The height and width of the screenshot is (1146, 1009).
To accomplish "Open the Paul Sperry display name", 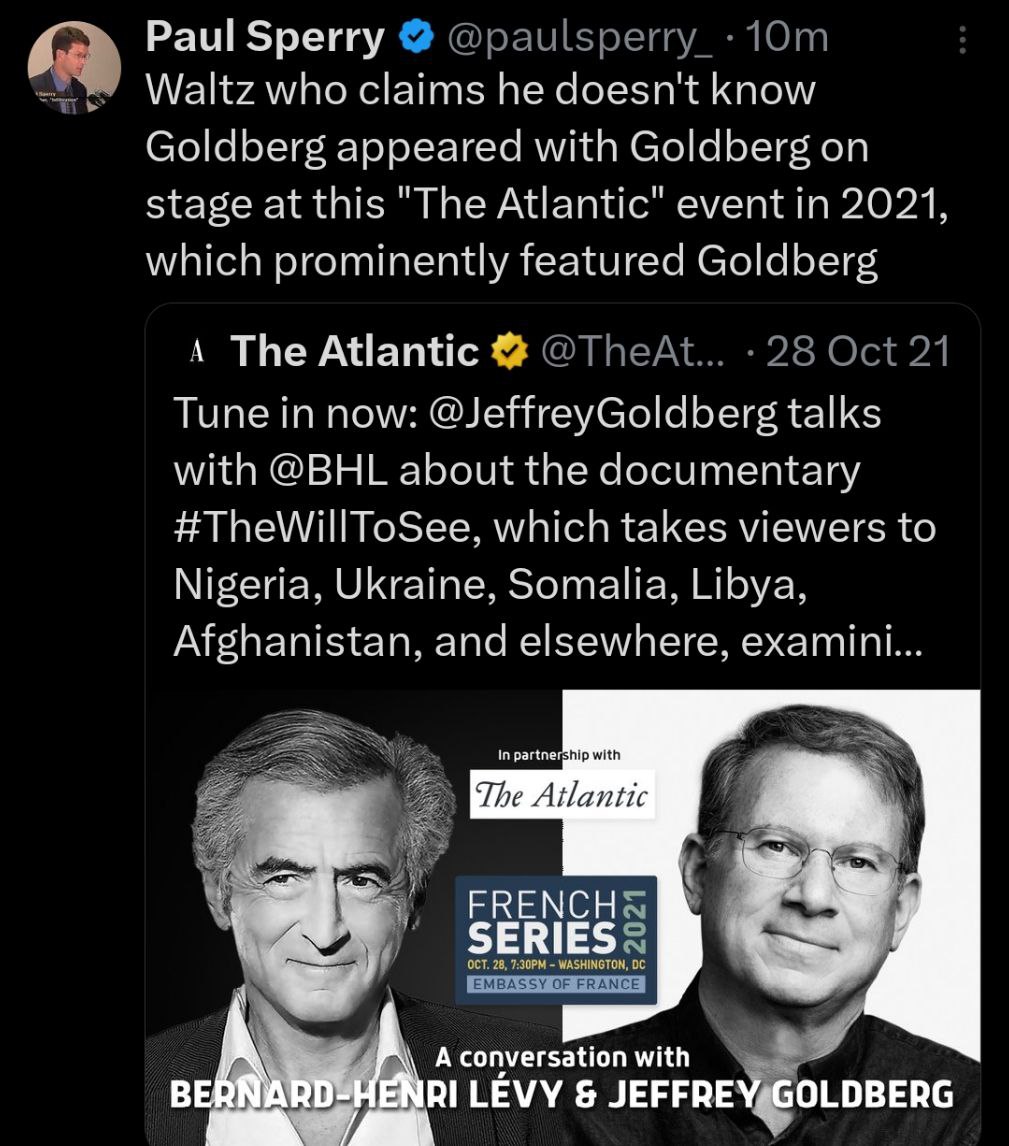I will coord(264,37).
